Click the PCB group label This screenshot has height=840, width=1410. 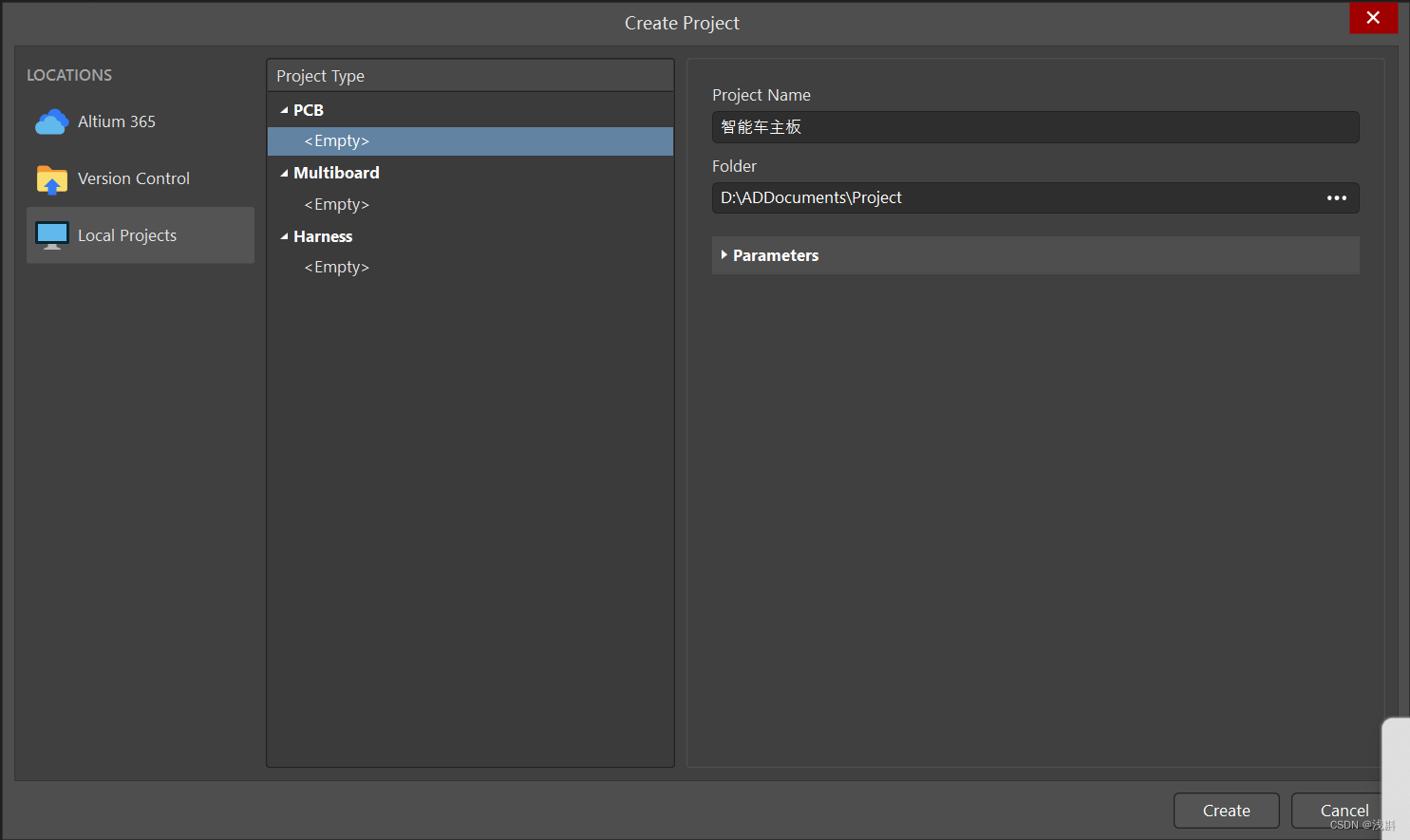point(309,110)
